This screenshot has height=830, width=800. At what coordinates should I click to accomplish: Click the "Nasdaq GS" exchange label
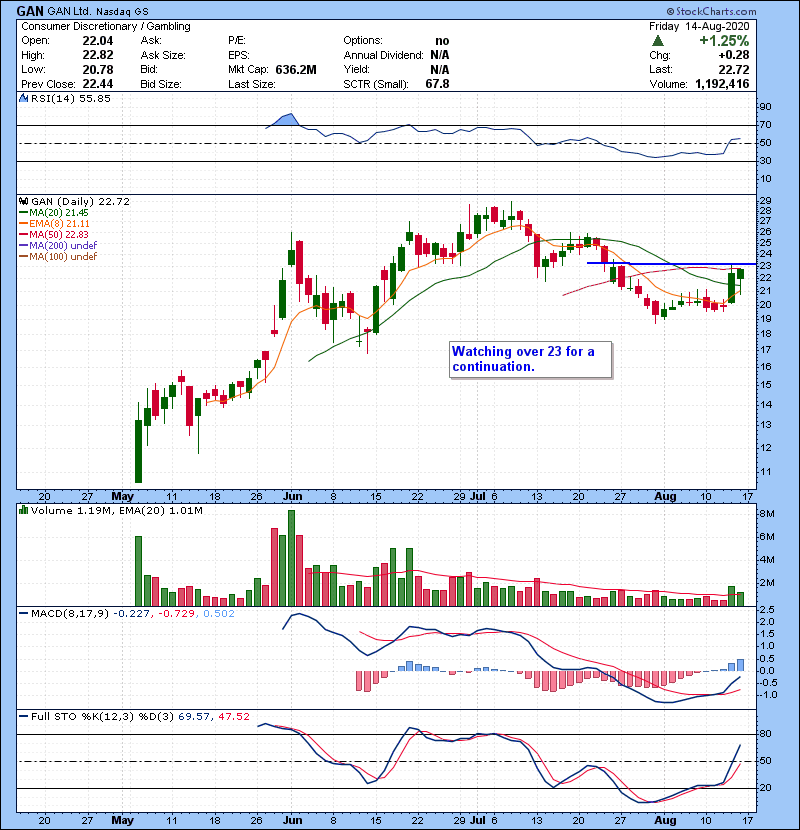(122, 11)
